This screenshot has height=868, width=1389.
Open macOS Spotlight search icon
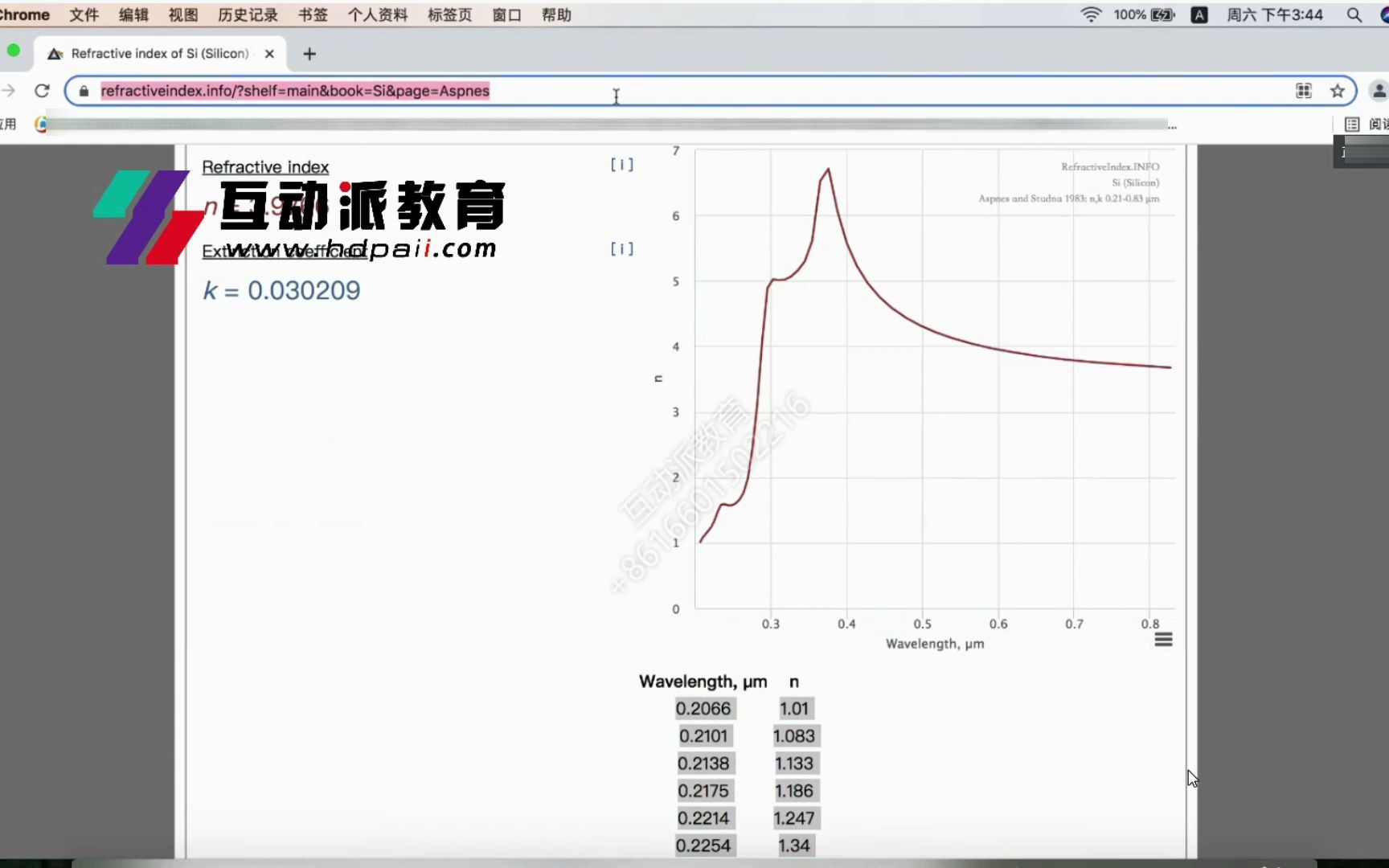pos(1354,14)
